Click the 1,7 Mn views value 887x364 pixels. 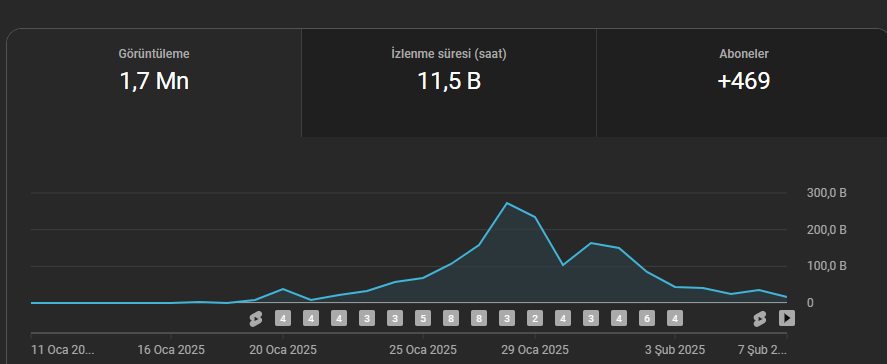[x=154, y=82]
